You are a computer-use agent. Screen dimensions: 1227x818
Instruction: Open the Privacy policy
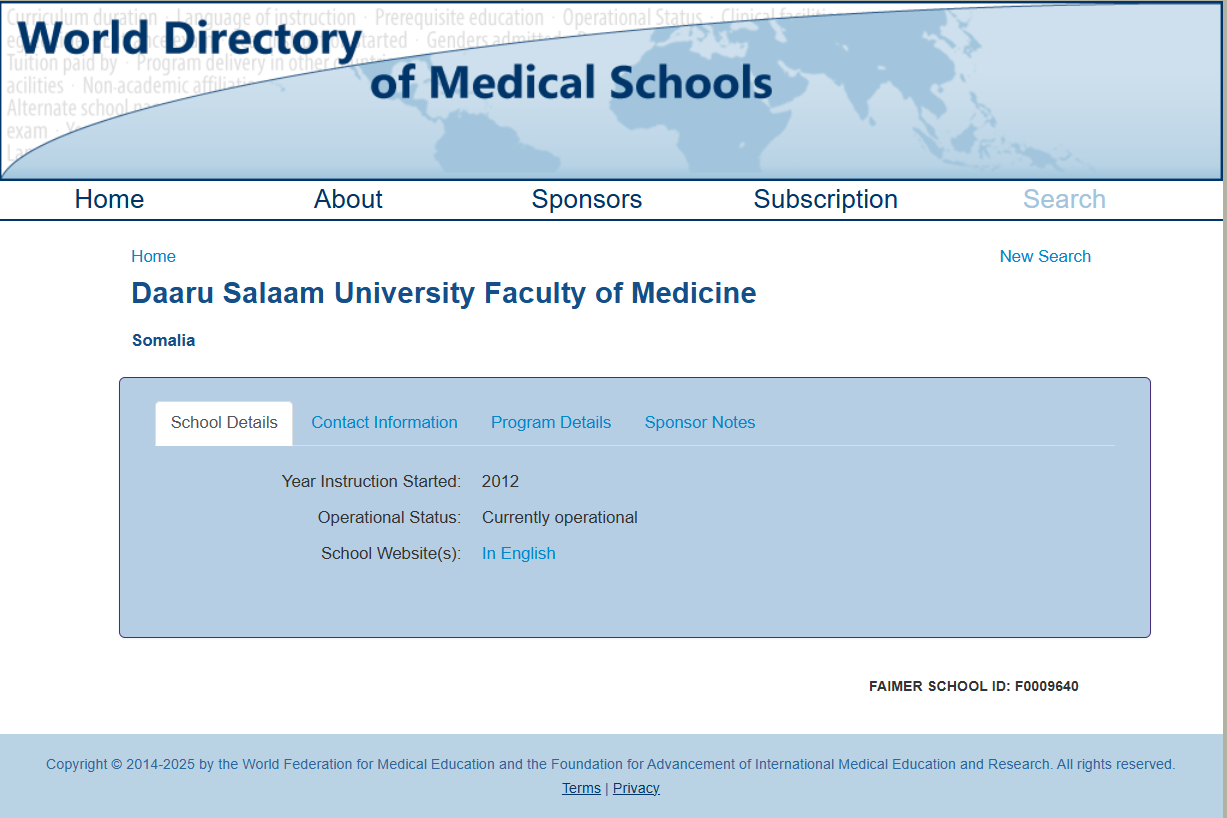[x=637, y=788]
